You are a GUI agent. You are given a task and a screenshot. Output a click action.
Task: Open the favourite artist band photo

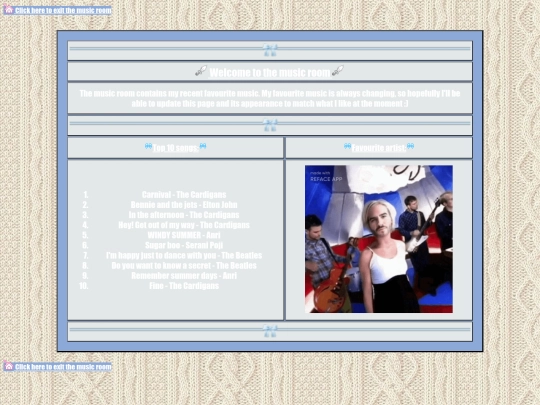pos(379,239)
